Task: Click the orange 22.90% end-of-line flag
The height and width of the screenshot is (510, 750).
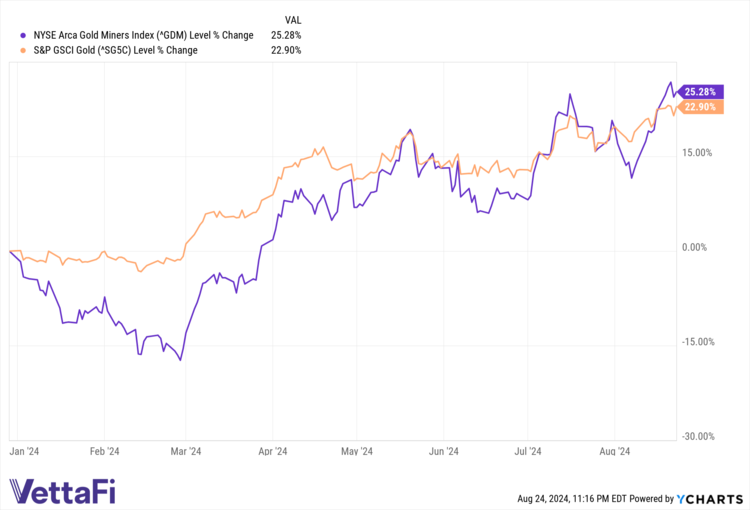Action: point(698,107)
